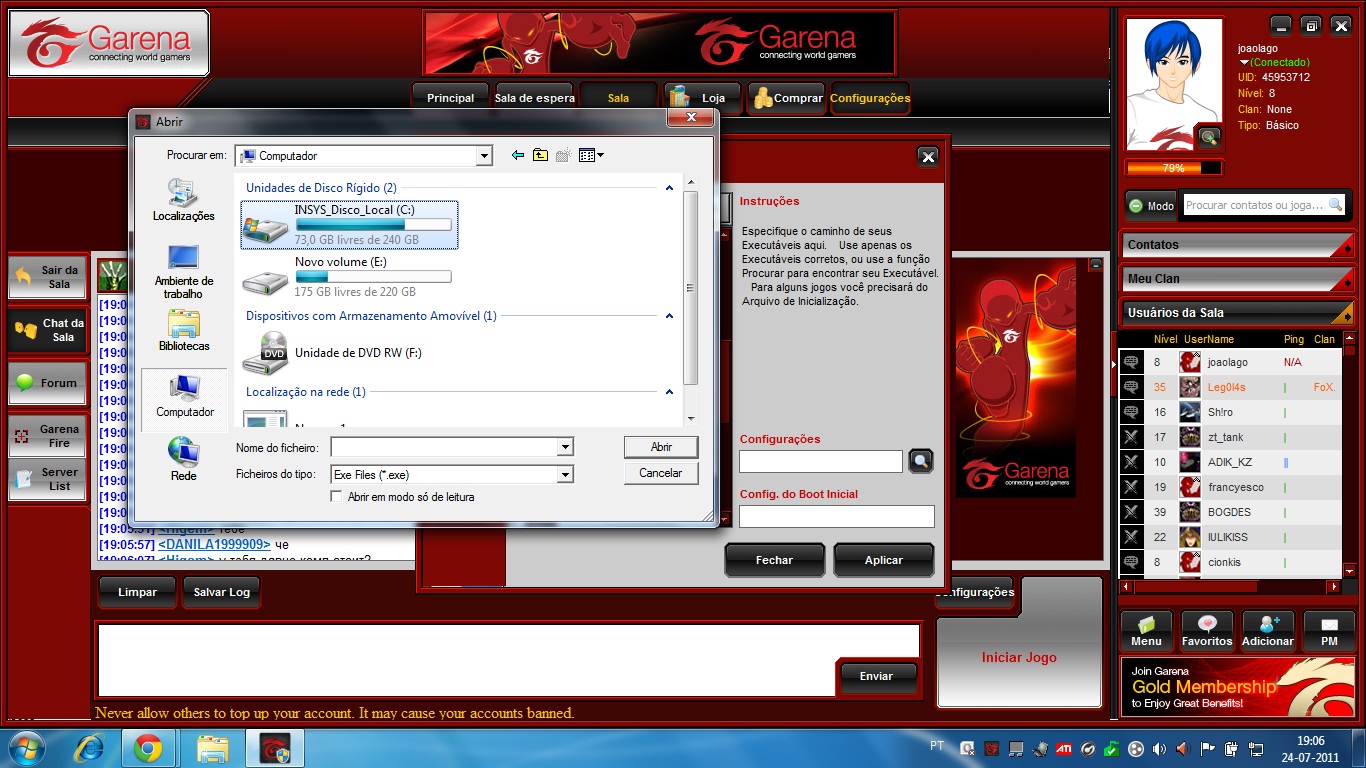Switch to the Principal tab
This screenshot has height=768, width=1366.
pos(450,98)
